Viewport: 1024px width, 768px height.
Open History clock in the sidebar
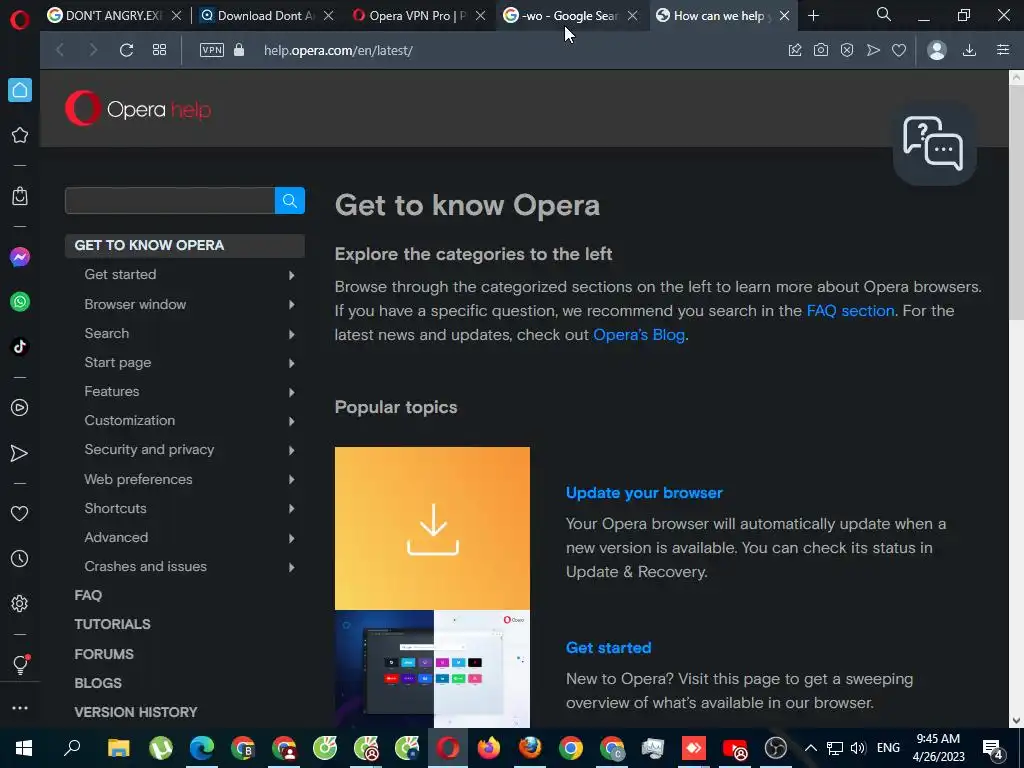click(x=20, y=559)
